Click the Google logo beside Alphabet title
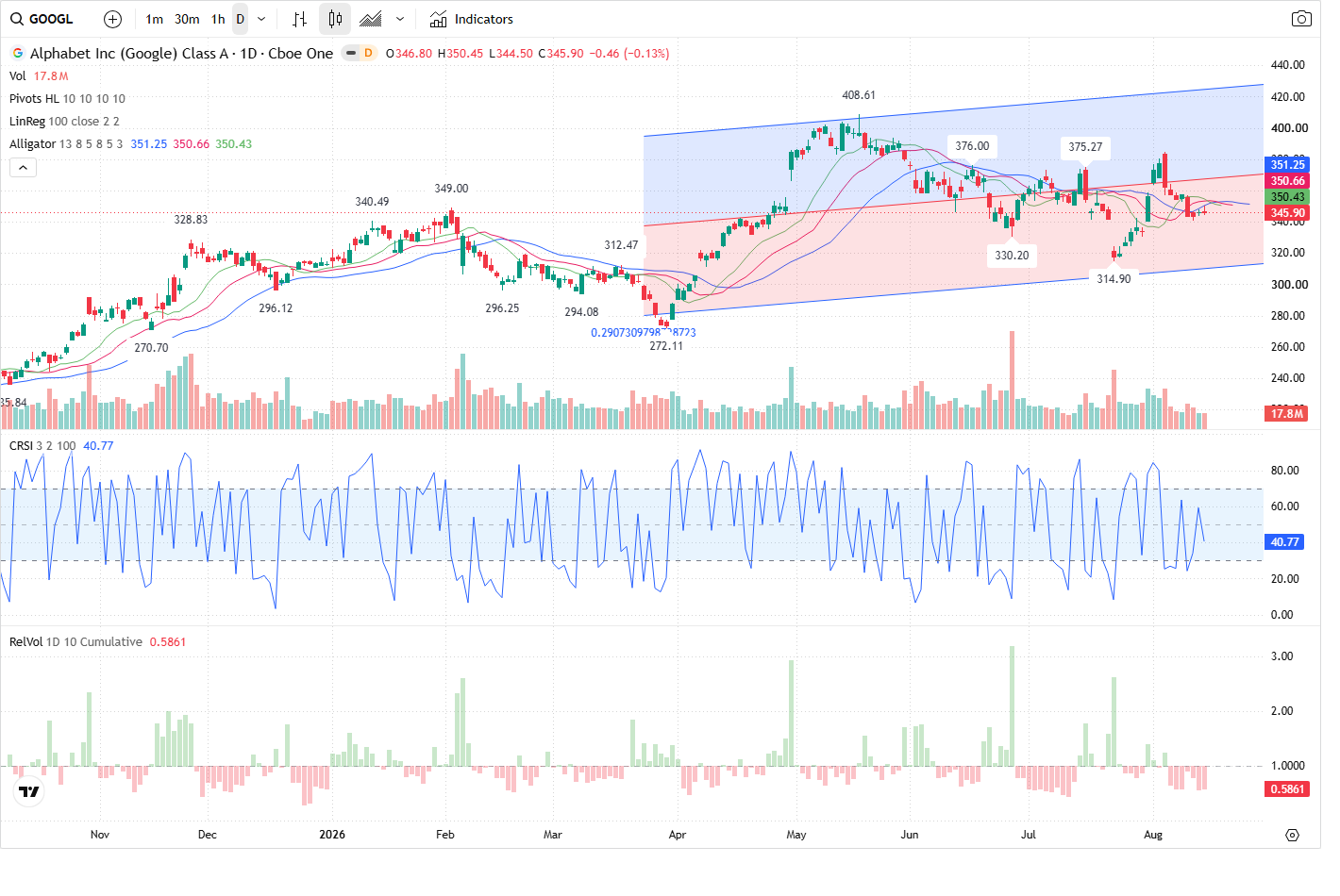Image resolution: width=1340 pixels, height=896 pixels. point(18,54)
